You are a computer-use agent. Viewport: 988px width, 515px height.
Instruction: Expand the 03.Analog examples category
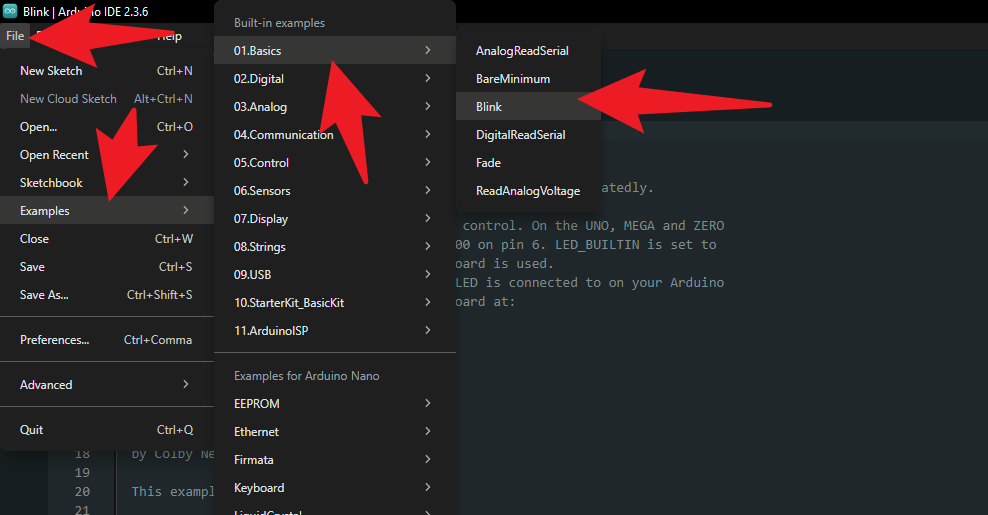pyautogui.click(x=335, y=107)
